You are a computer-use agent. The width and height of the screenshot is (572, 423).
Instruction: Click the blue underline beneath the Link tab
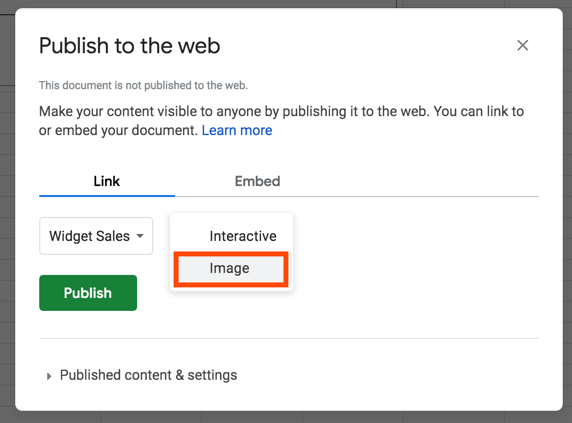107,196
